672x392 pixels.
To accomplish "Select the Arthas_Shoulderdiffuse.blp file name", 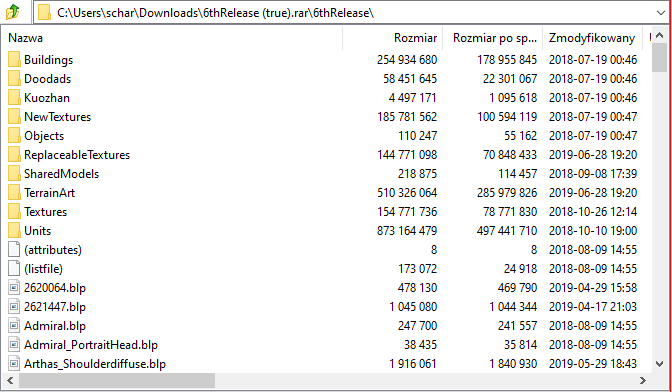I will (95, 364).
